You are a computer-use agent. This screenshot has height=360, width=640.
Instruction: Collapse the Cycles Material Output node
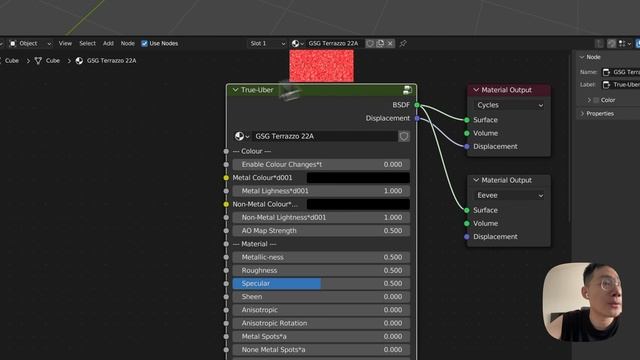pos(476,90)
